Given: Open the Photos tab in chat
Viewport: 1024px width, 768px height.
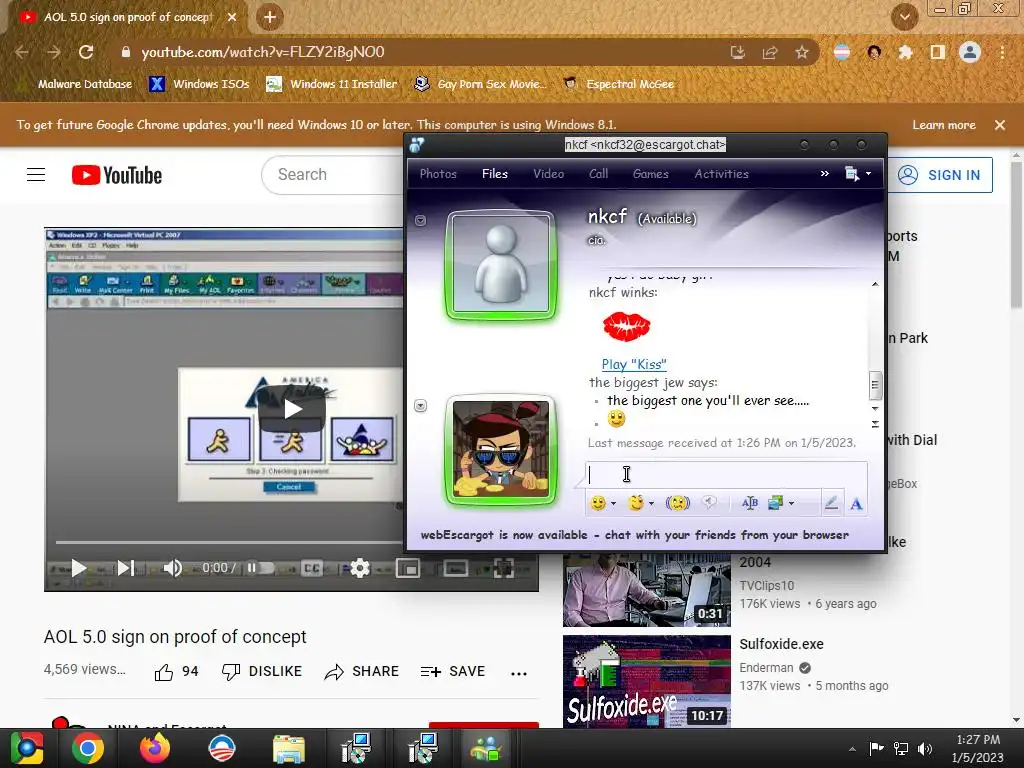Looking at the screenshot, I should tap(438, 174).
